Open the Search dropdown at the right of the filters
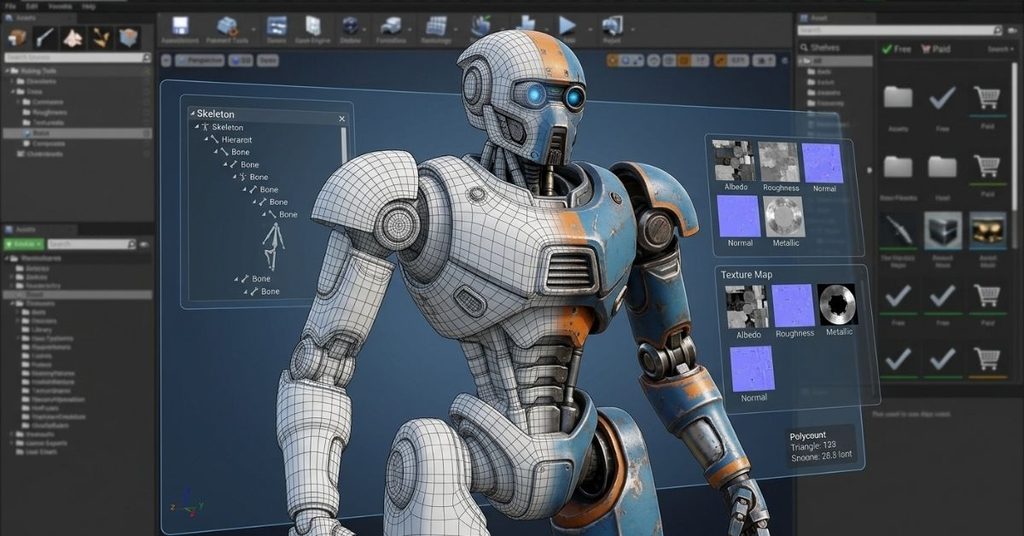The image size is (1024, 536). click(x=1000, y=49)
